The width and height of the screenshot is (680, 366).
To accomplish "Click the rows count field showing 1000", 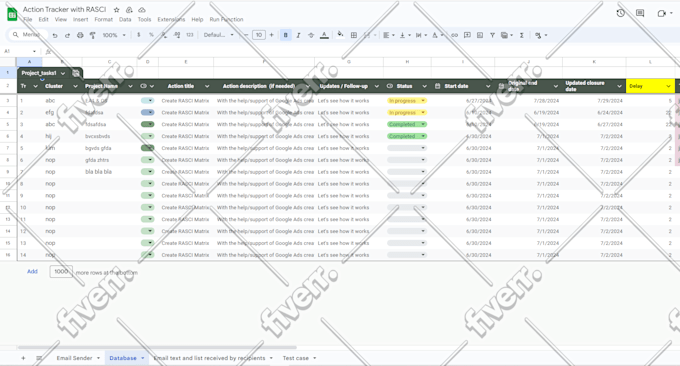I will pyautogui.click(x=61, y=271).
